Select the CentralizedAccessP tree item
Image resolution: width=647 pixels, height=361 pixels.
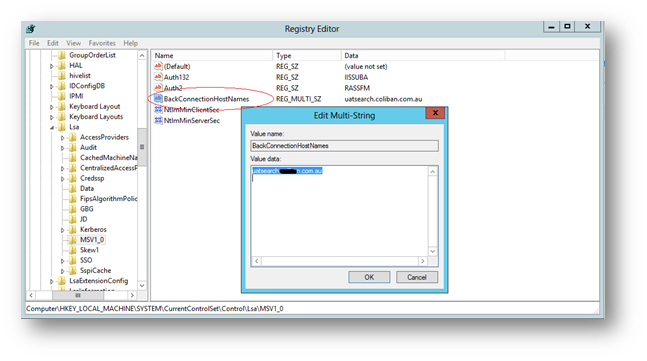(x=109, y=168)
